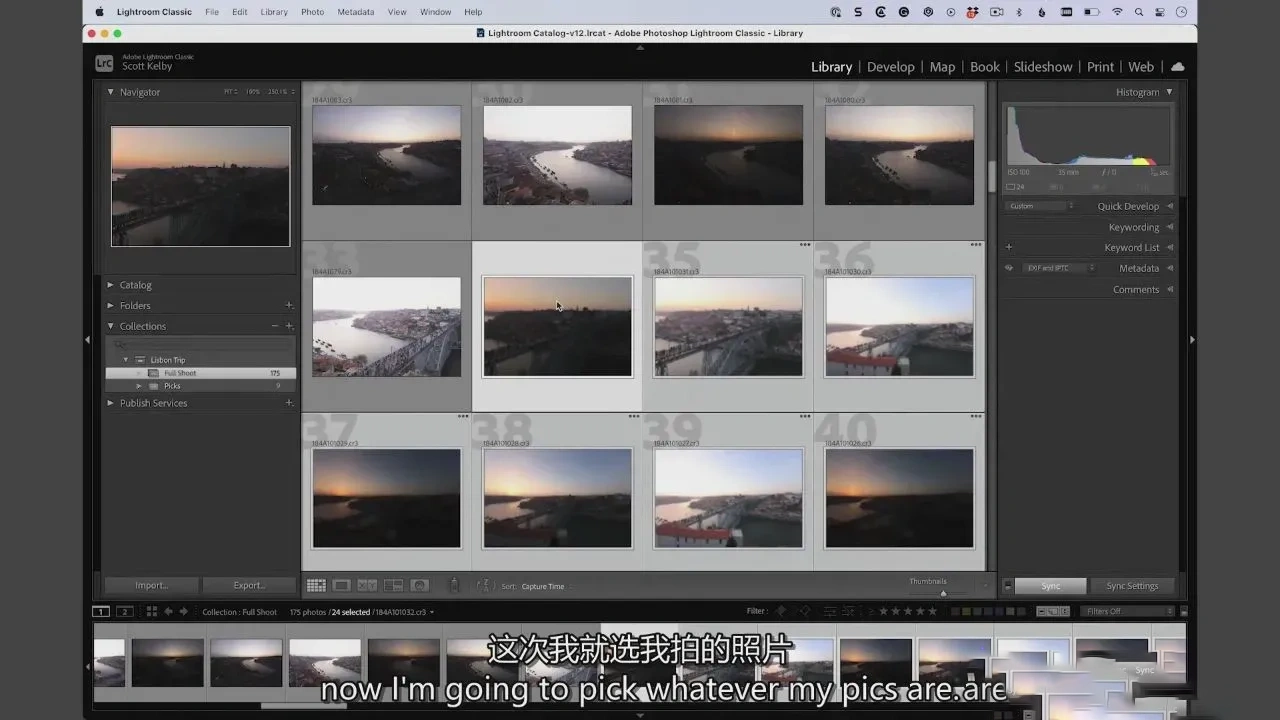The height and width of the screenshot is (720, 1280).
Task: Click the Import button
Action: [152, 586]
